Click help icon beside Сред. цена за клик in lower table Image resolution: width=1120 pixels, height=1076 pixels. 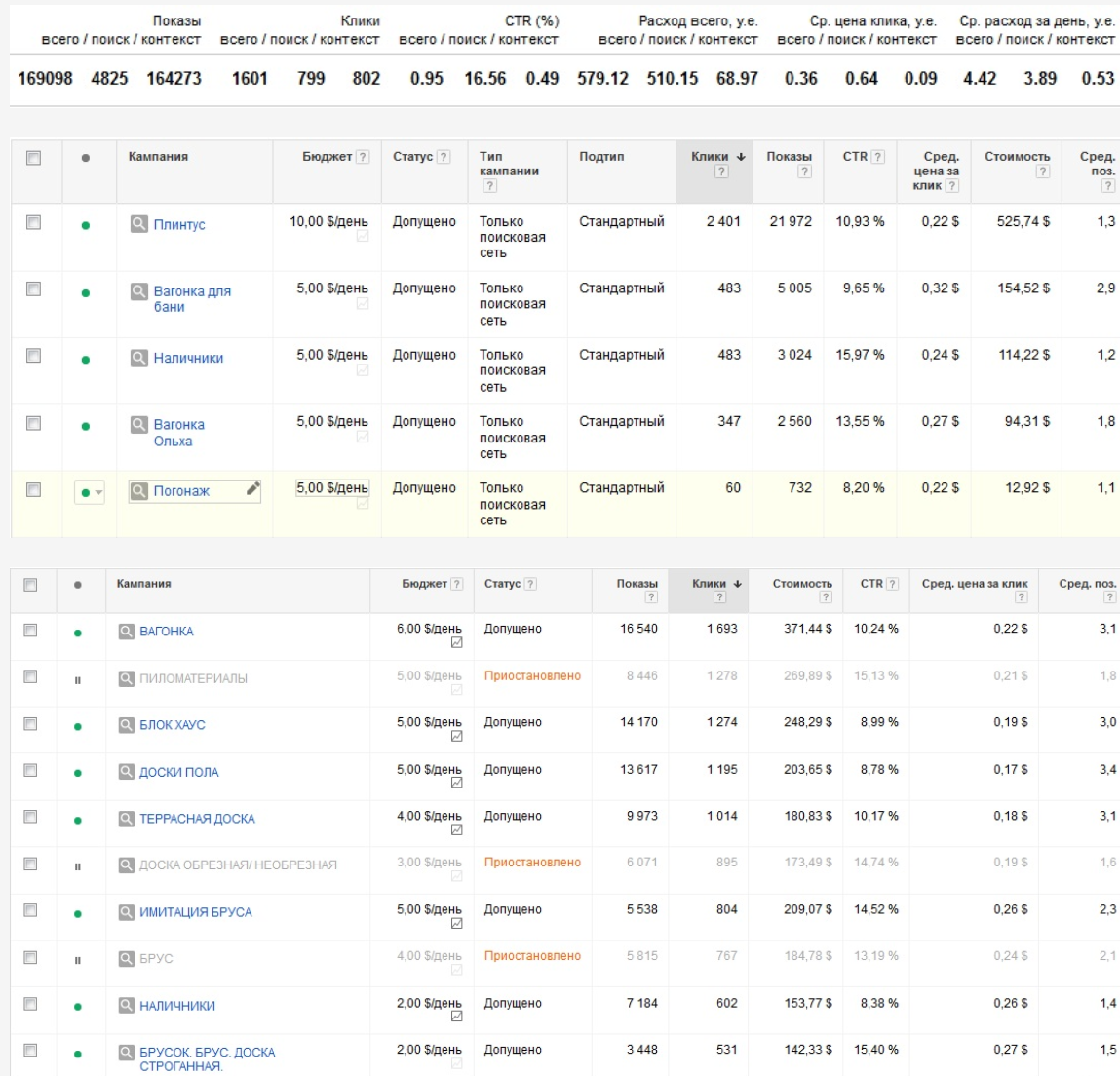pos(1021,597)
